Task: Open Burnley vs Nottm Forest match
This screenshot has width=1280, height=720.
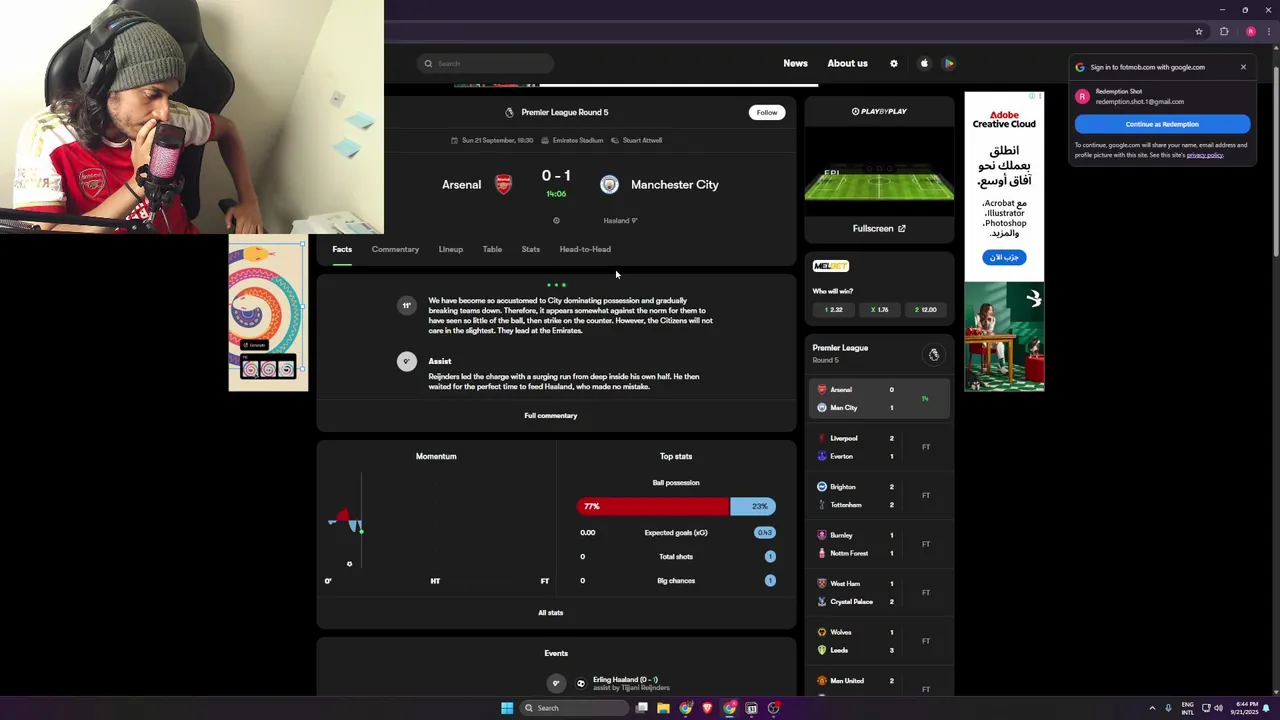Action: 879,544
